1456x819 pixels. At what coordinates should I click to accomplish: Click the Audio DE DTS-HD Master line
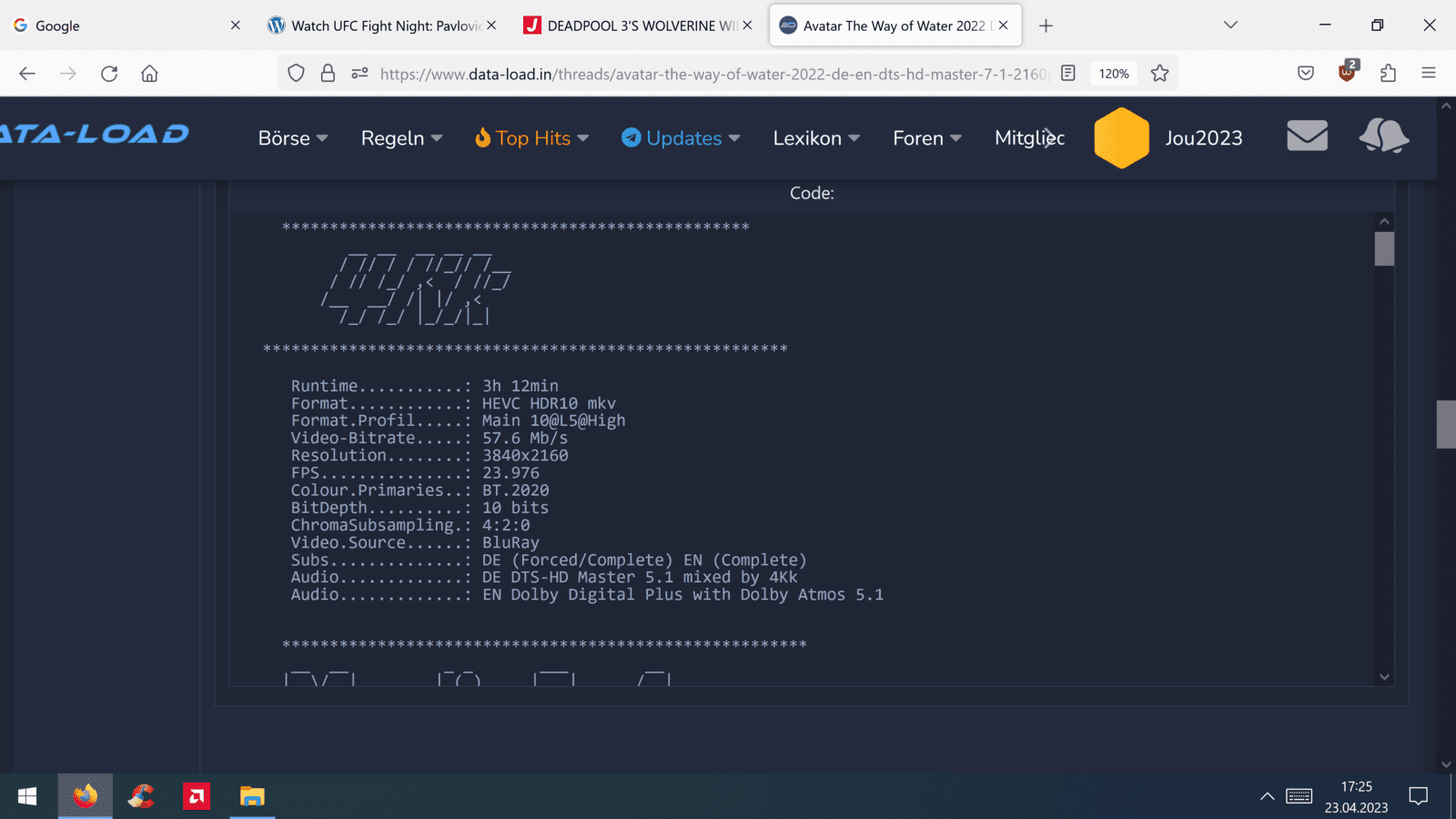click(x=544, y=577)
